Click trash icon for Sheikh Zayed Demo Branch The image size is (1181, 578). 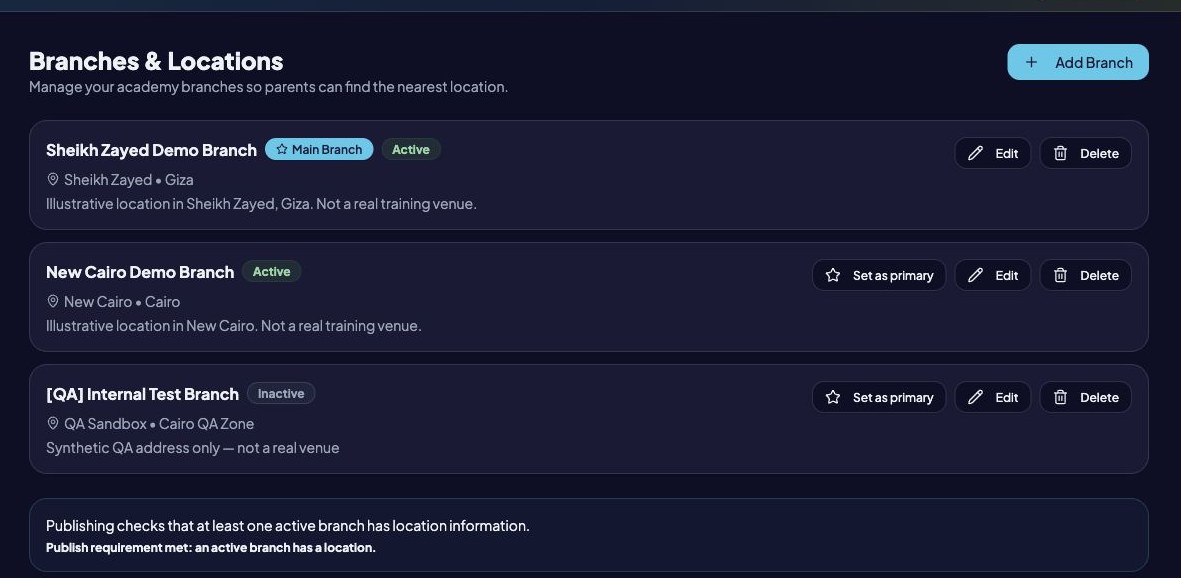pyautogui.click(x=1060, y=153)
